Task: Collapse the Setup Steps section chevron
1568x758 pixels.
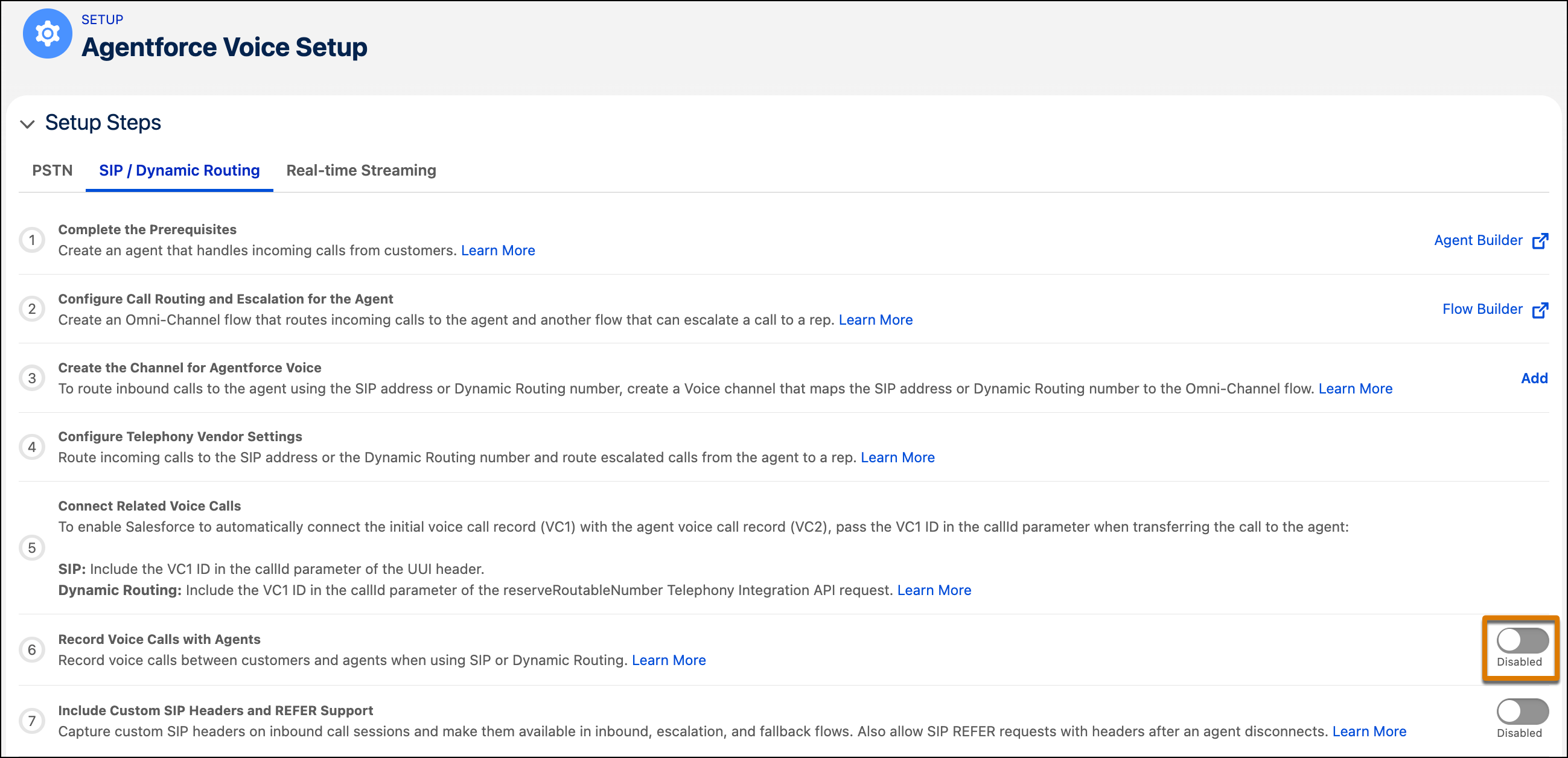Action: (x=27, y=124)
